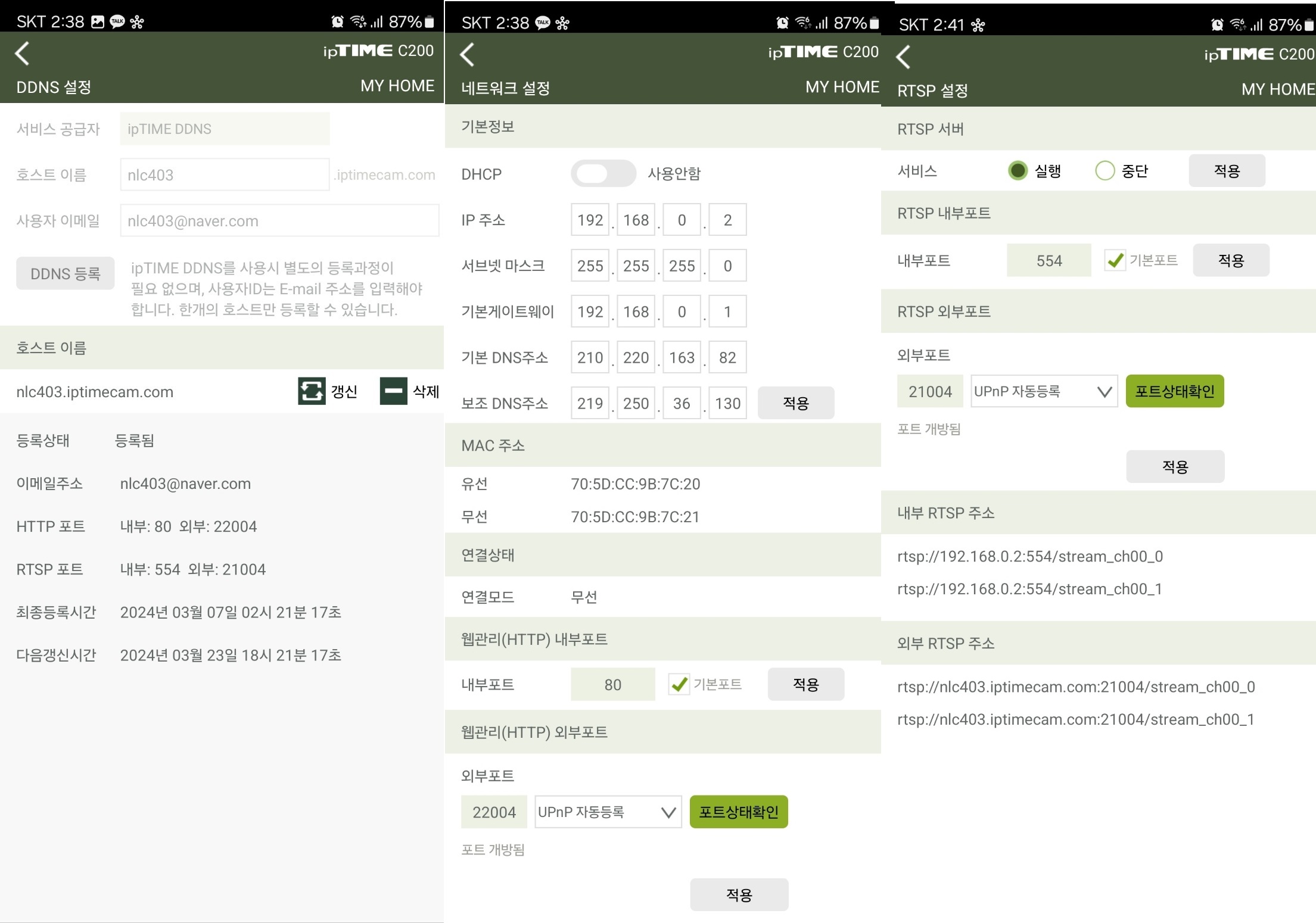This screenshot has height=923, width=1316.
Task: Click 포트상태확인 beside port 21004
Action: point(1175,391)
